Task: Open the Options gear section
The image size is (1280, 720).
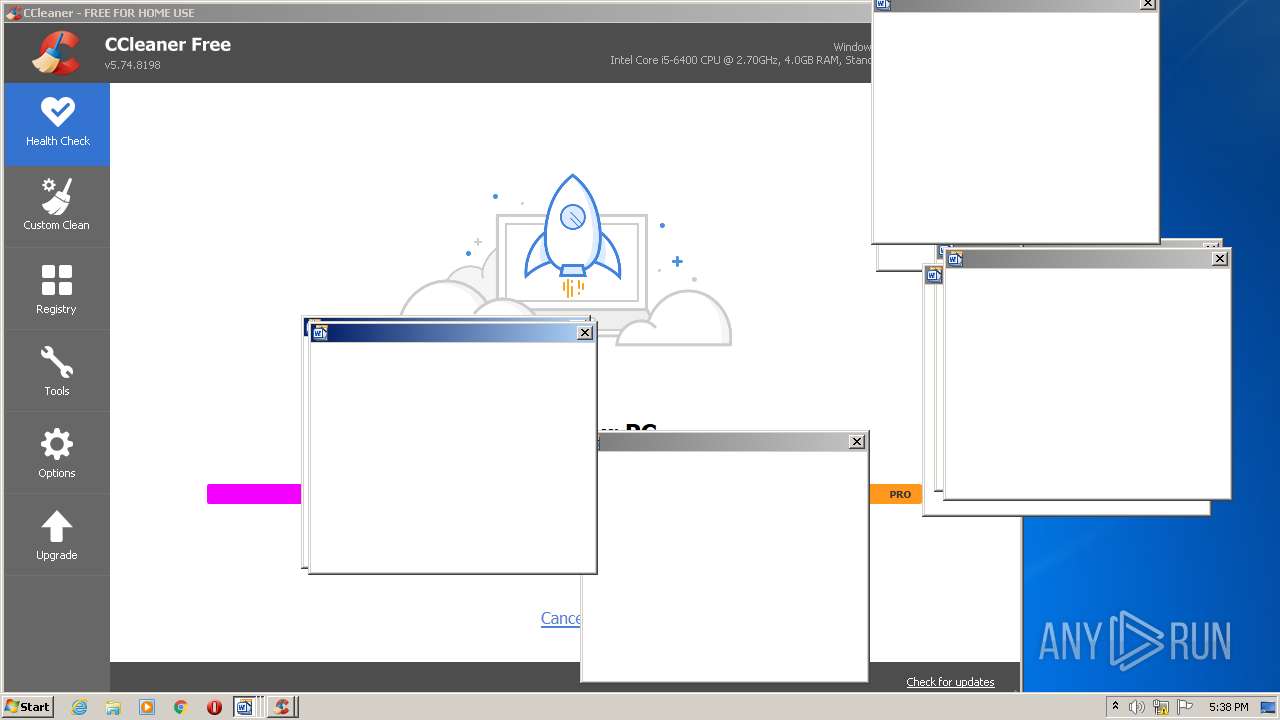Action: [x=57, y=453]
